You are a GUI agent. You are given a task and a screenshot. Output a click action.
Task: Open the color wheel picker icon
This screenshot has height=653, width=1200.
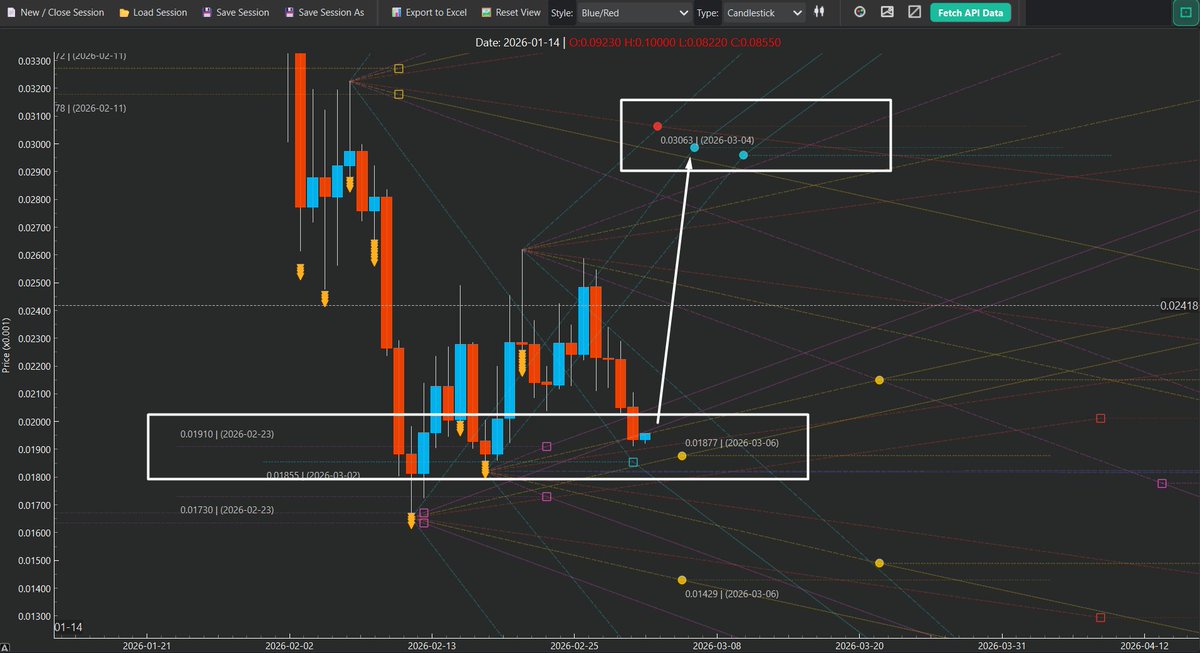(859, 12)
